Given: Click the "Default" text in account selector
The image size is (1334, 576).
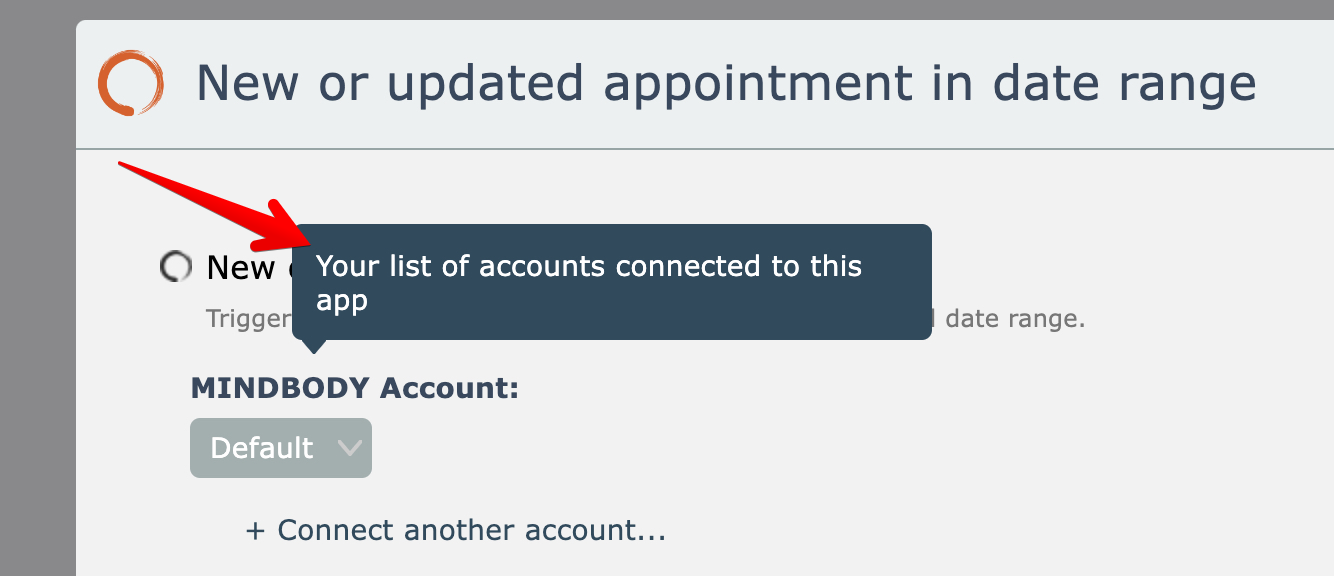Looking at the screenshot, I should [262, 448].
